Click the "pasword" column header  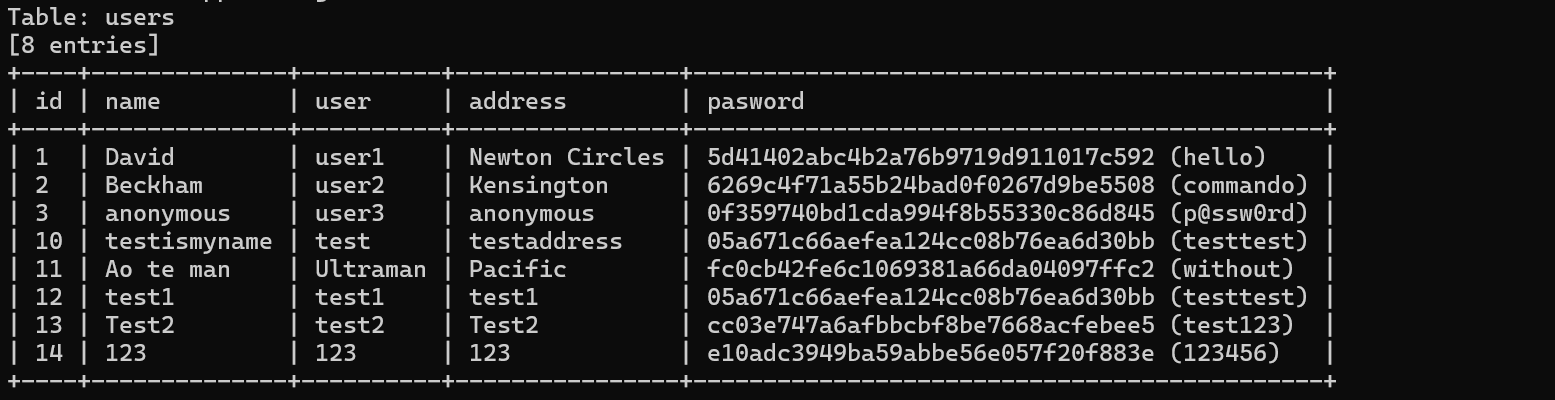(755, 101)
